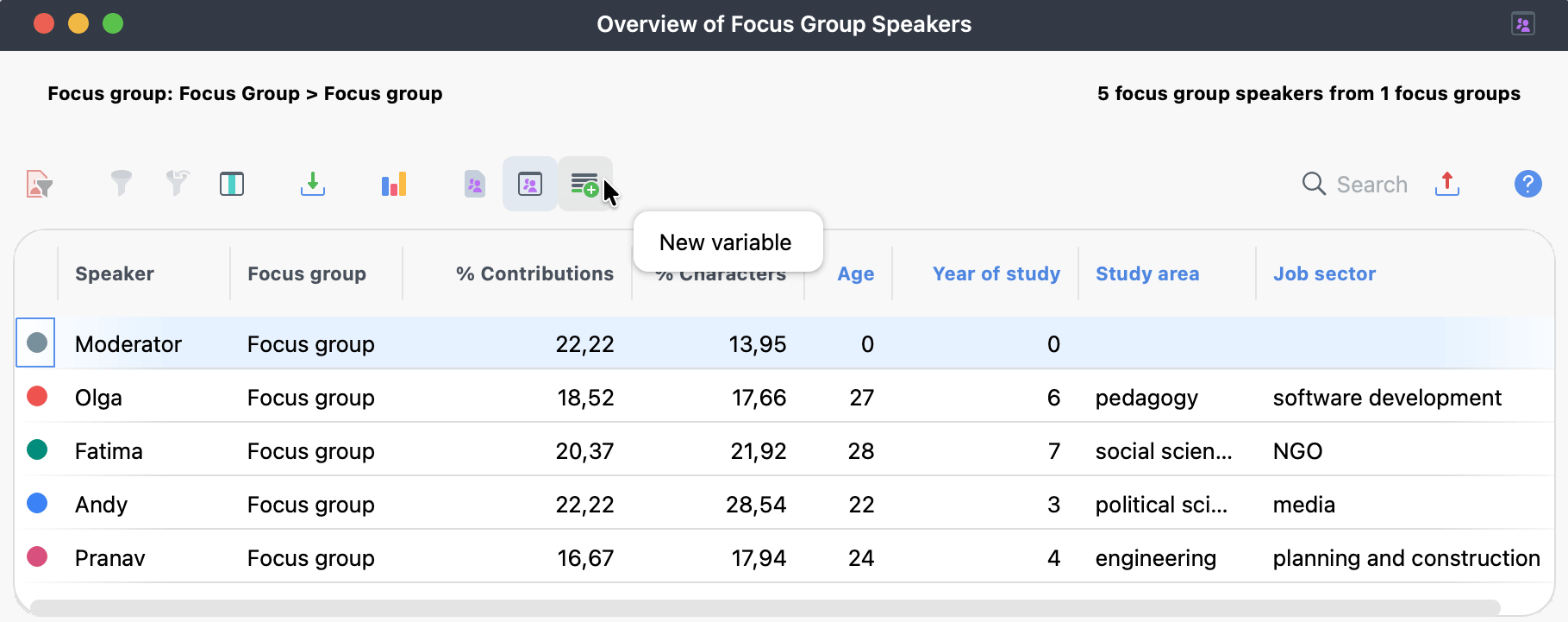Screen dimensions: 1568x622
Task: Click the macOS green zoom window button
Action: [x=113, y=24]
